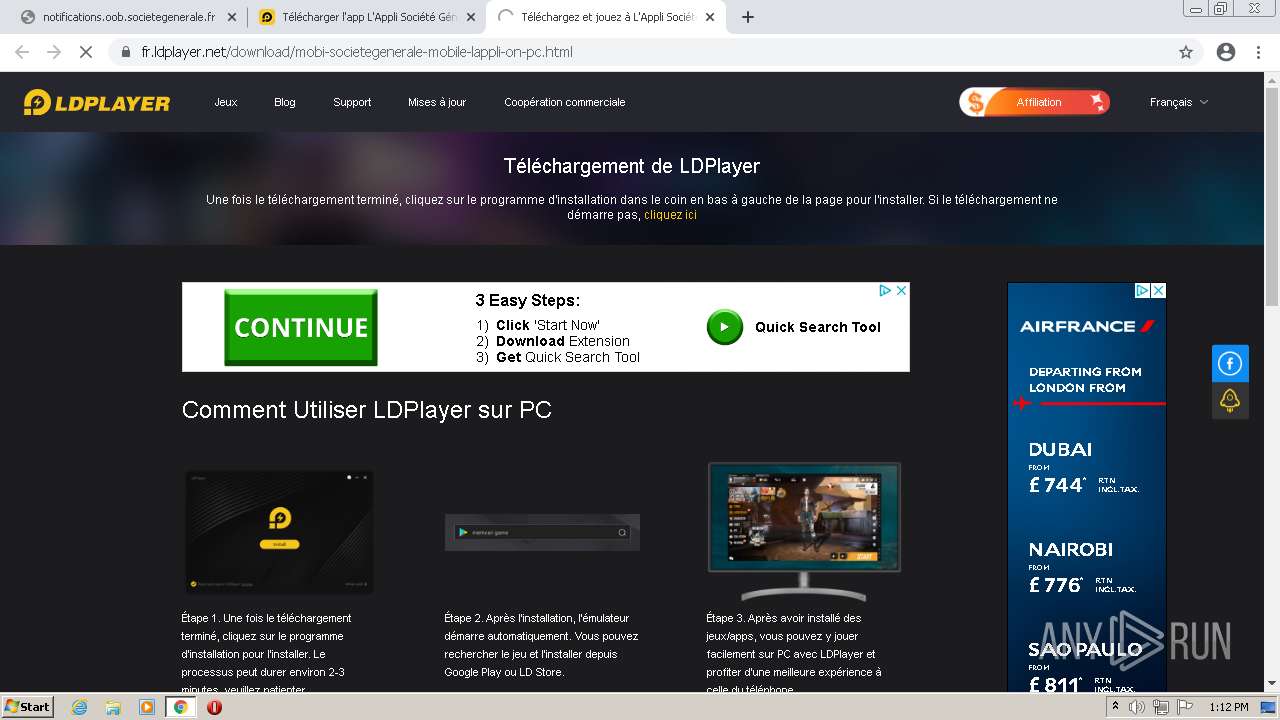Open the Étape 2 search bar thumbnail
This screenshot has width=1280, height=720.
542,532
